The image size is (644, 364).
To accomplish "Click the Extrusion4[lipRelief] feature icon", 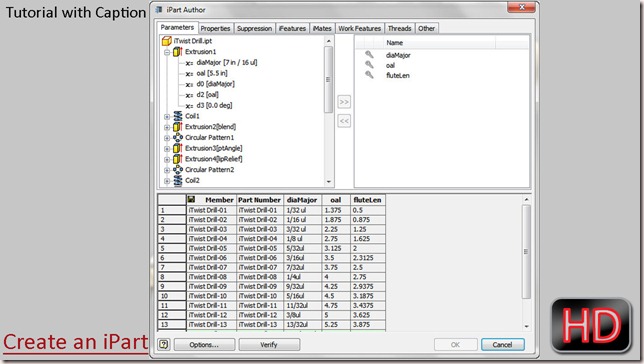I will 177,159.
